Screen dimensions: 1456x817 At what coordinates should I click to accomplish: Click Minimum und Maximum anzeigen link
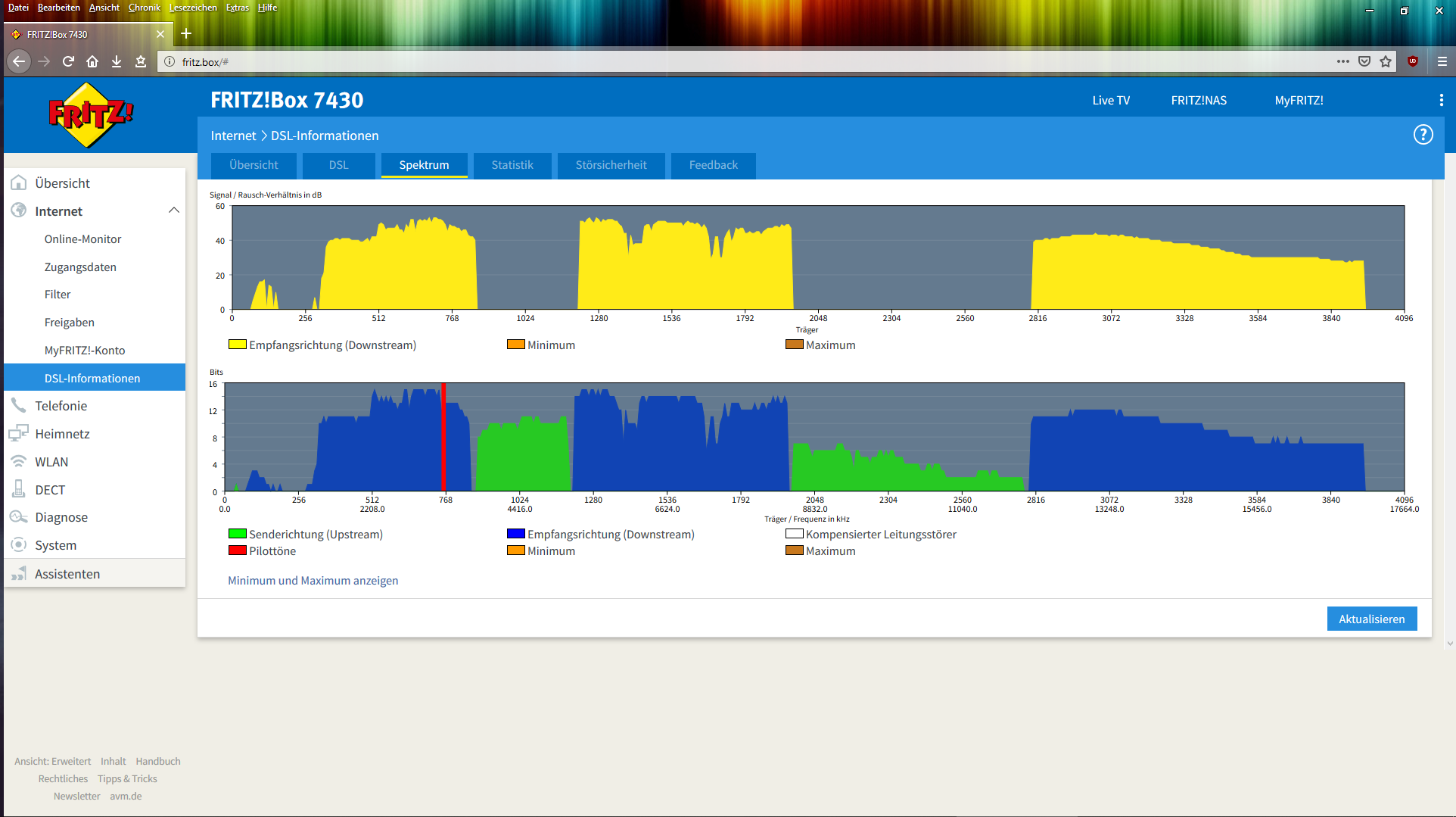(313, 581)
